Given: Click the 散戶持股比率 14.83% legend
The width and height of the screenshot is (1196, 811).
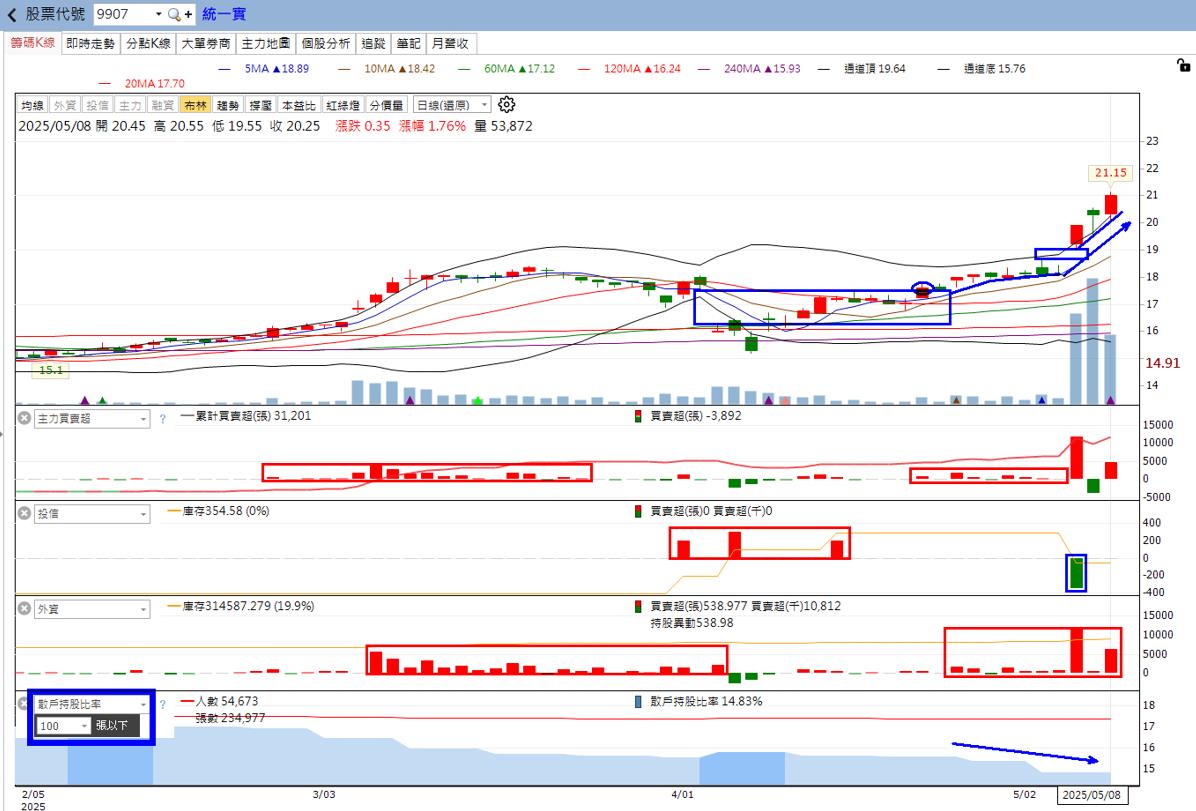Looking at the screenshot, I should pyautogui.click(x=699, y=701).
